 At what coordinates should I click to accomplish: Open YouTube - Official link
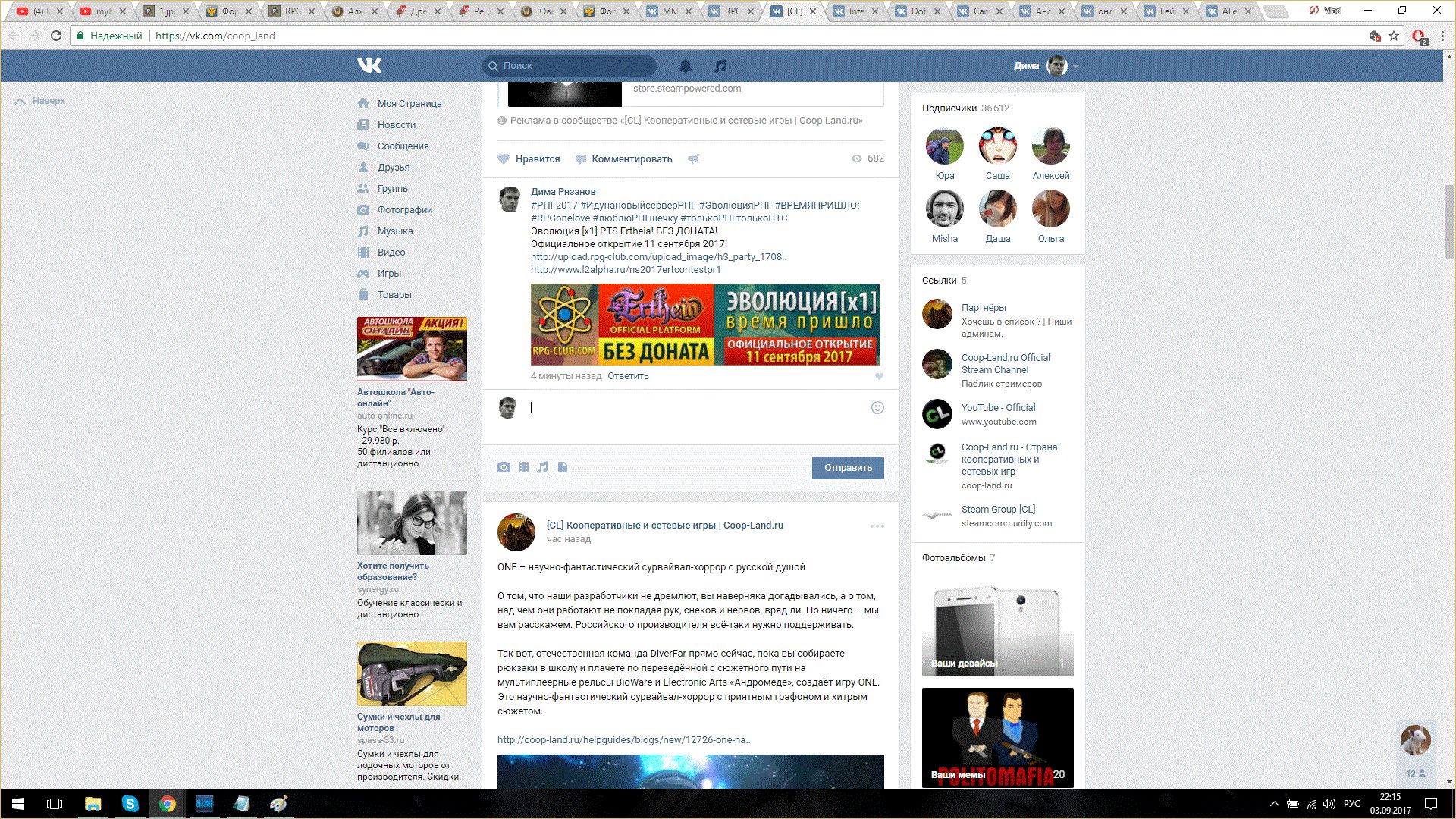point(998,408)
